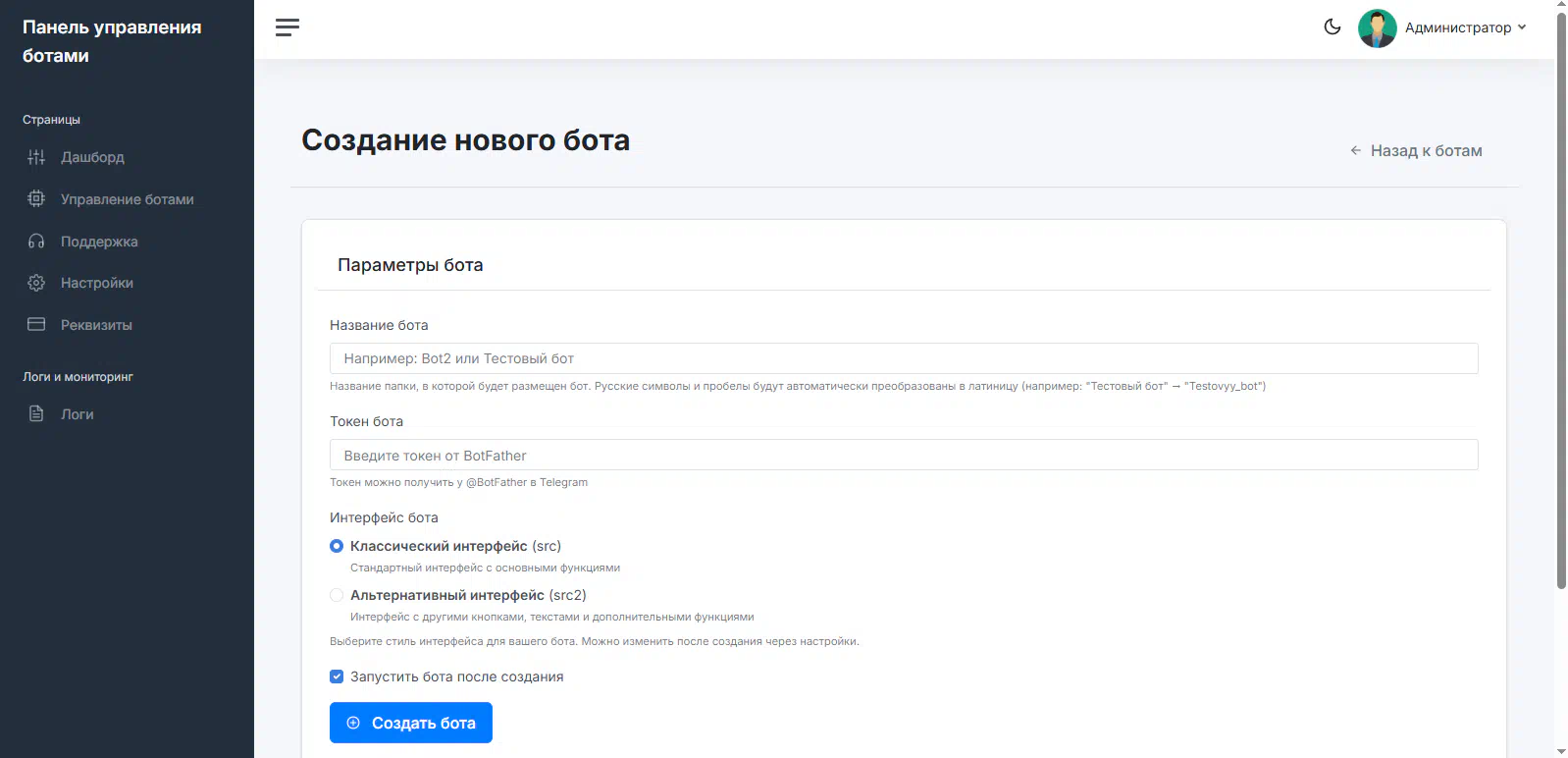Select Альтернативный интерфейс radio button
Image resolution: width=1568 pixels, height=758 pixels.
click(337, 595)
